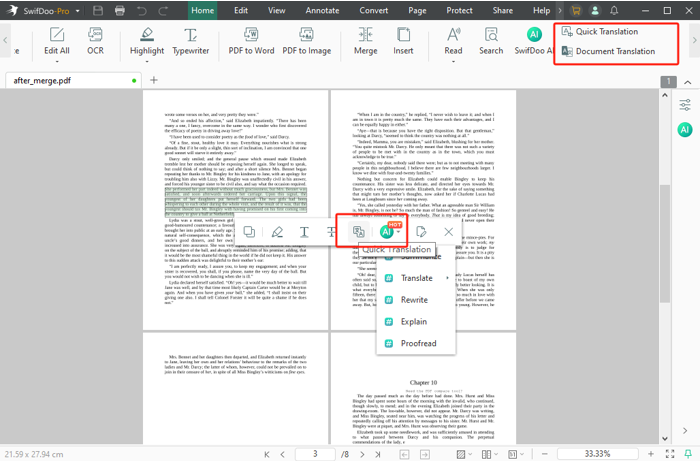Expand the SwifDoo-Pro app menu dropdown
Image resolution: width=700 pixels, height=461 pixels.
coord(78,11)
